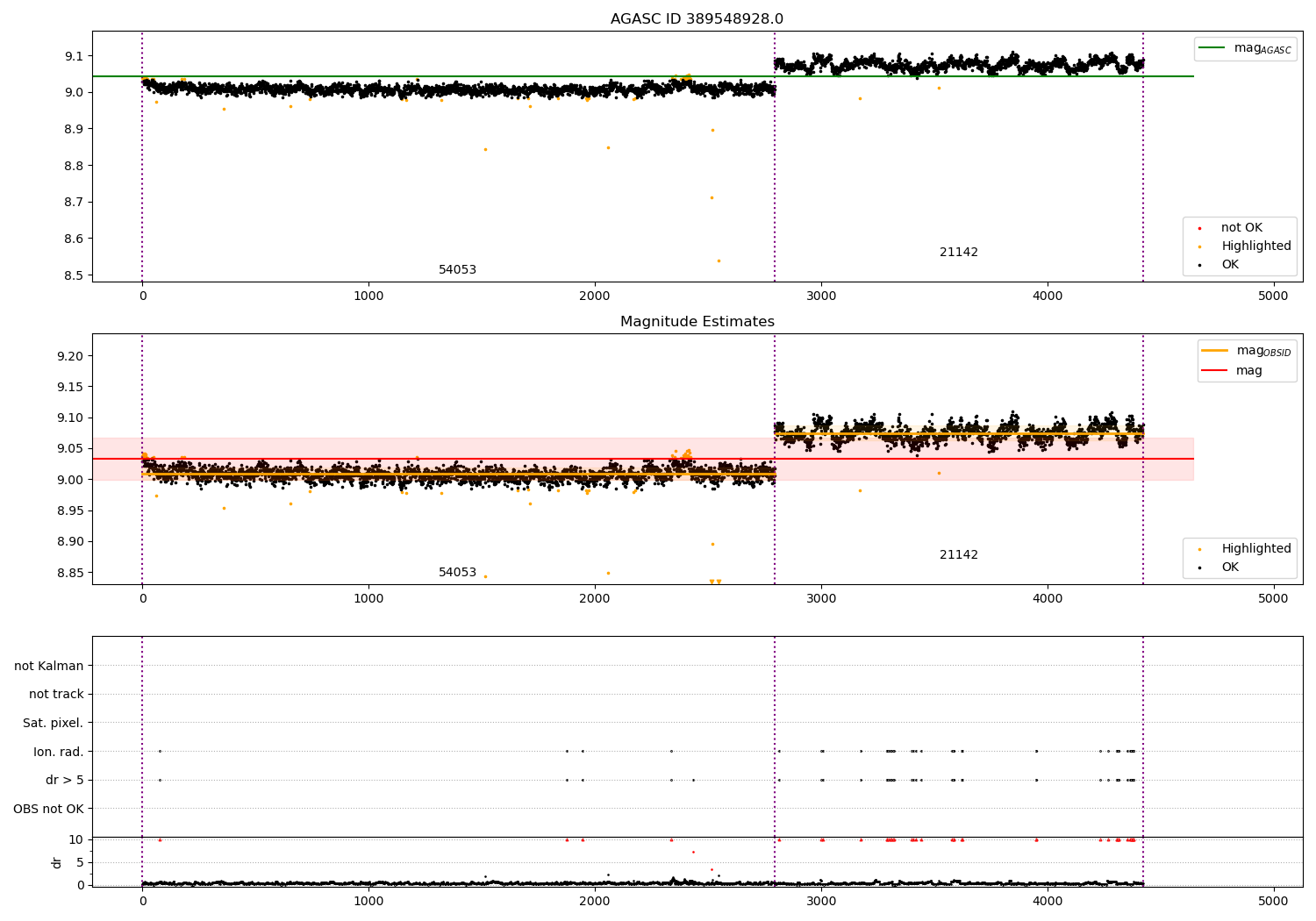
Task: Click the y-axis tick 8.9 in top plot
Action: pos(74,129)
